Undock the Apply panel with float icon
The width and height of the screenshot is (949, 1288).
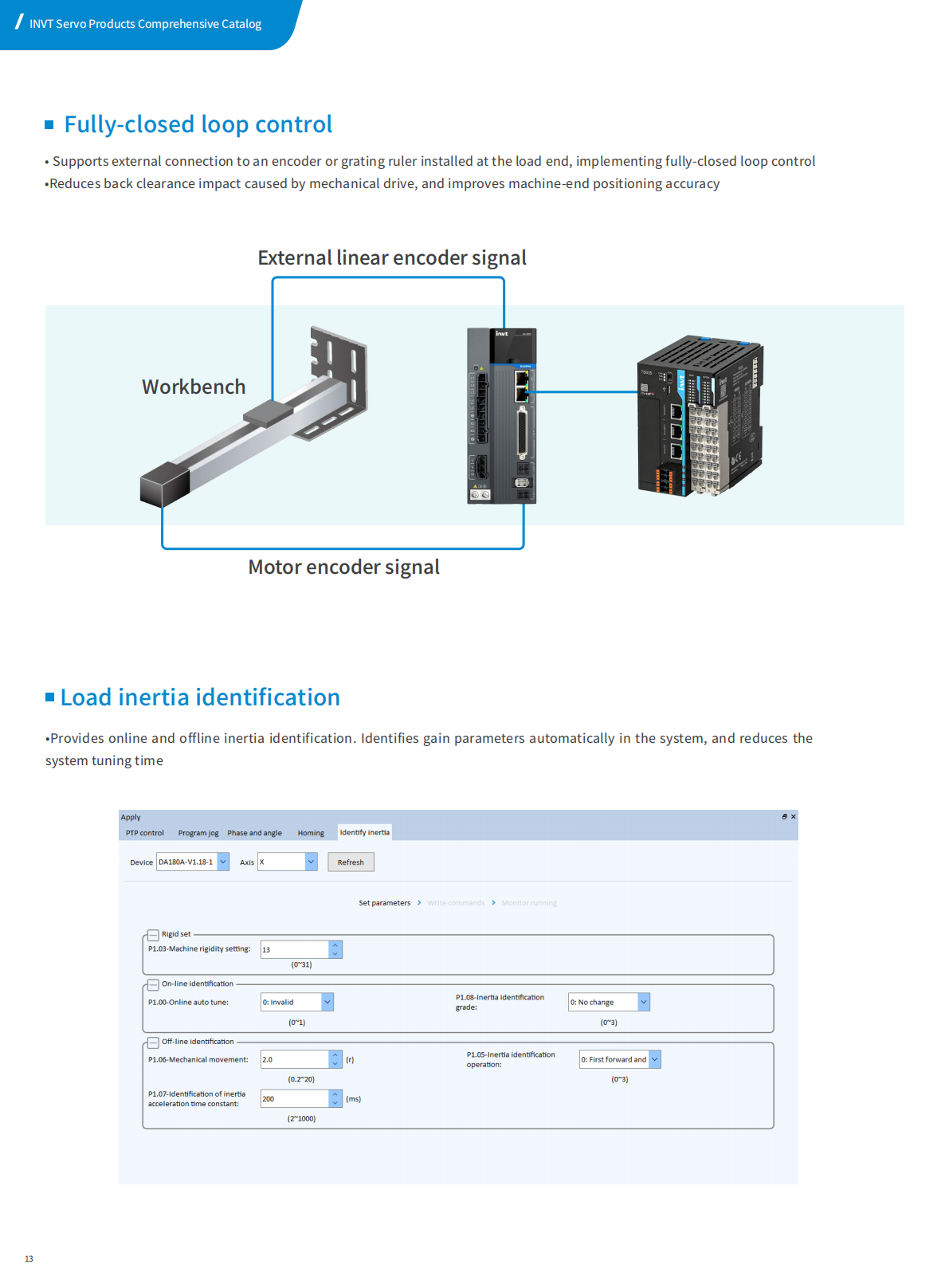(x=784, y=817)
